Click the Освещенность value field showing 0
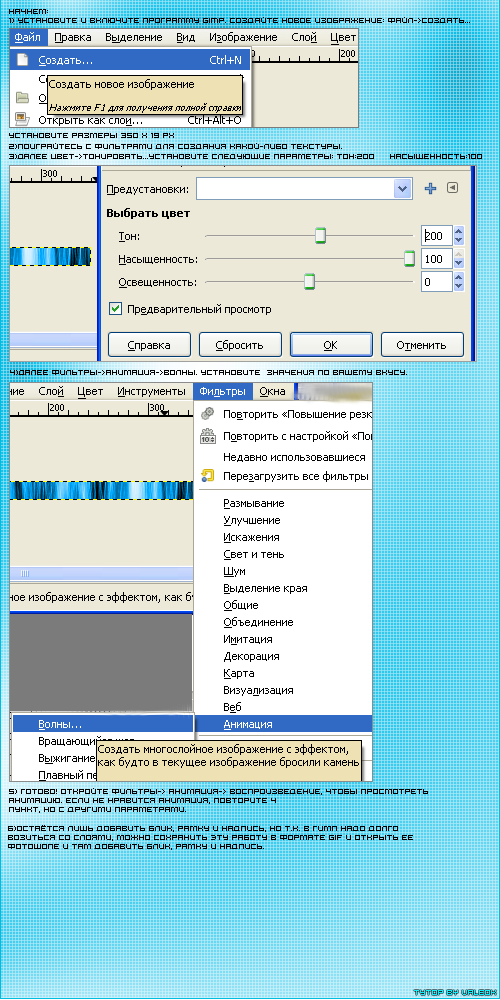This screenshot has height=1000, width=500. coord(437,281)
